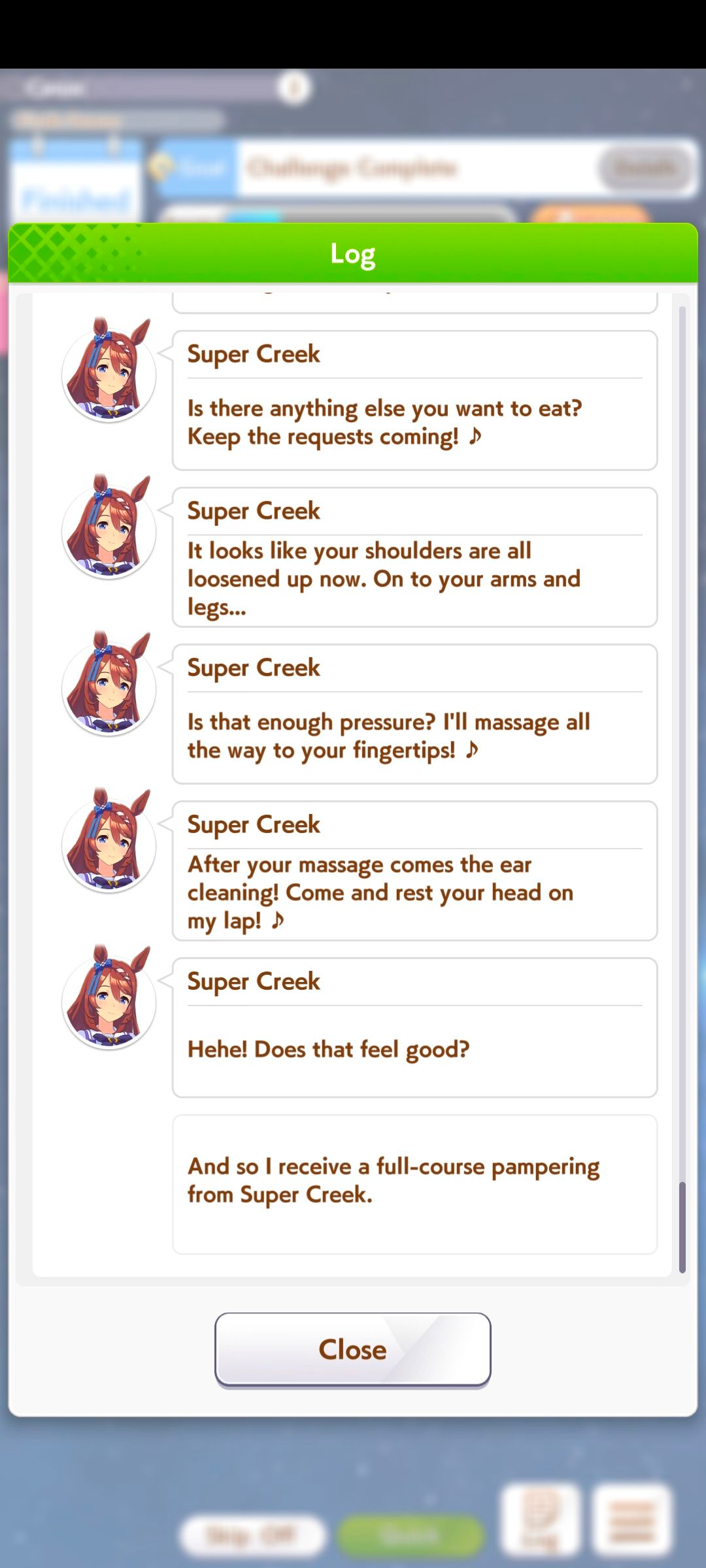Select the 'I'll massage all the way' log entry
The width and height of the screenshot is (706, 1568).
pyautogui.click(x=414, y=714)
